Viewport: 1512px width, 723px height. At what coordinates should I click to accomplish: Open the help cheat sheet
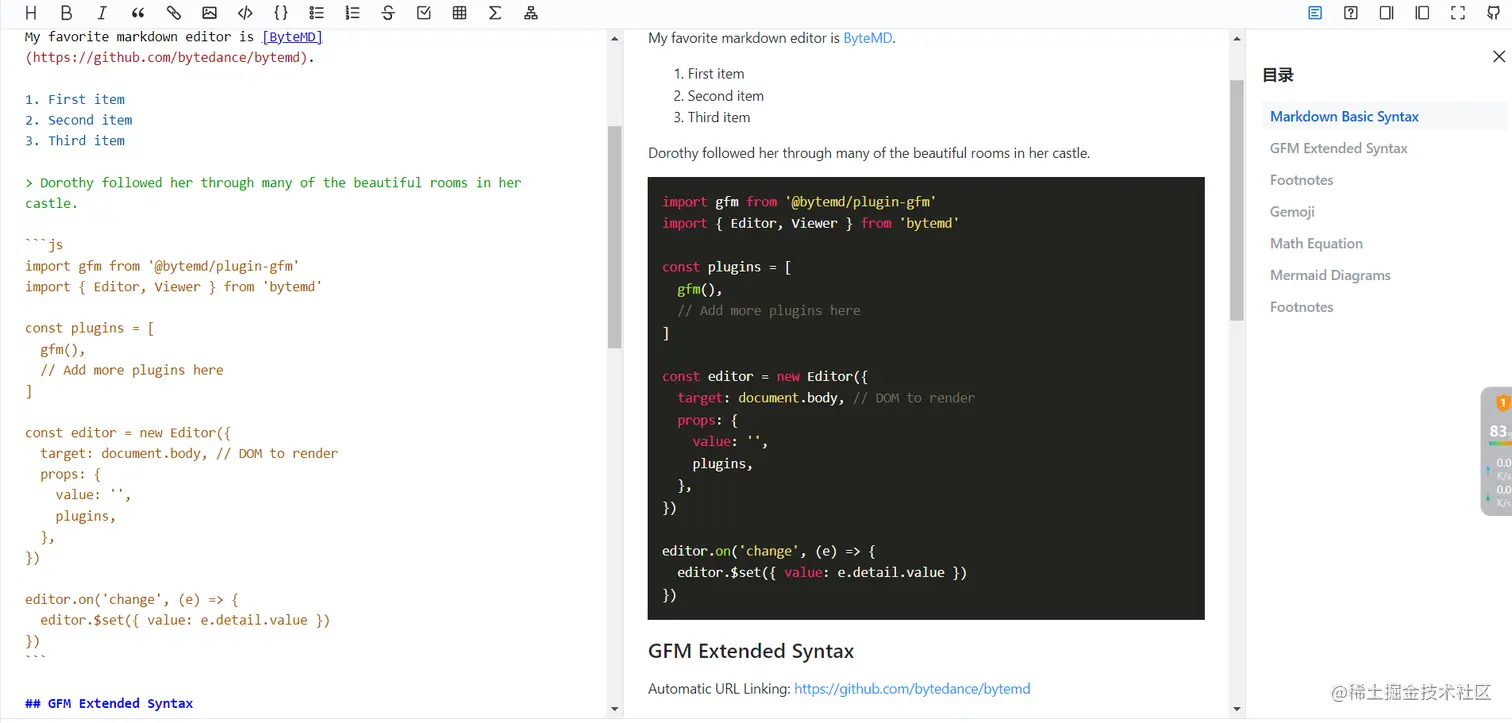coord(1351,13)
